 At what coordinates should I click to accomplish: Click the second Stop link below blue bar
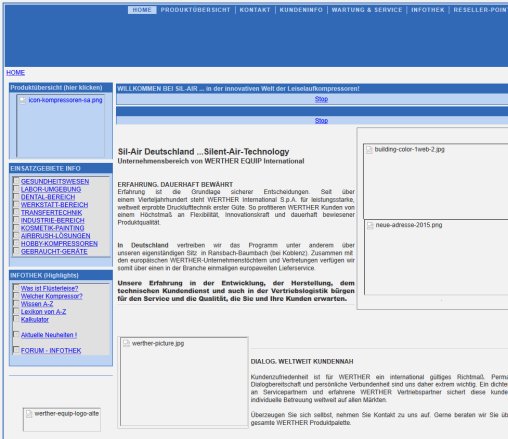pyautogui.click(x=321, y=121)
